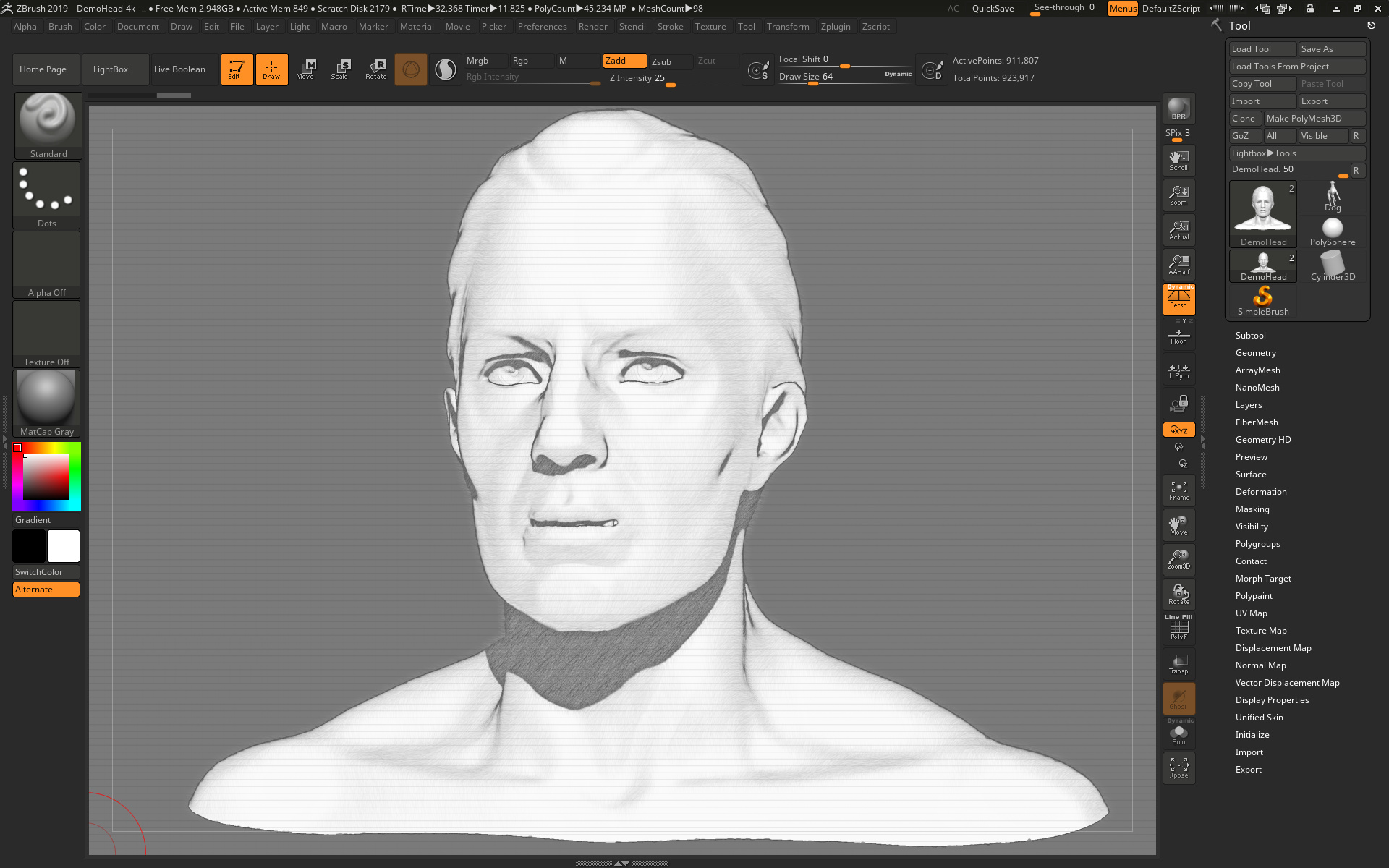Screen dimensions: 1389x868
Task: Click the LightBox button
Action: point(111,69)
